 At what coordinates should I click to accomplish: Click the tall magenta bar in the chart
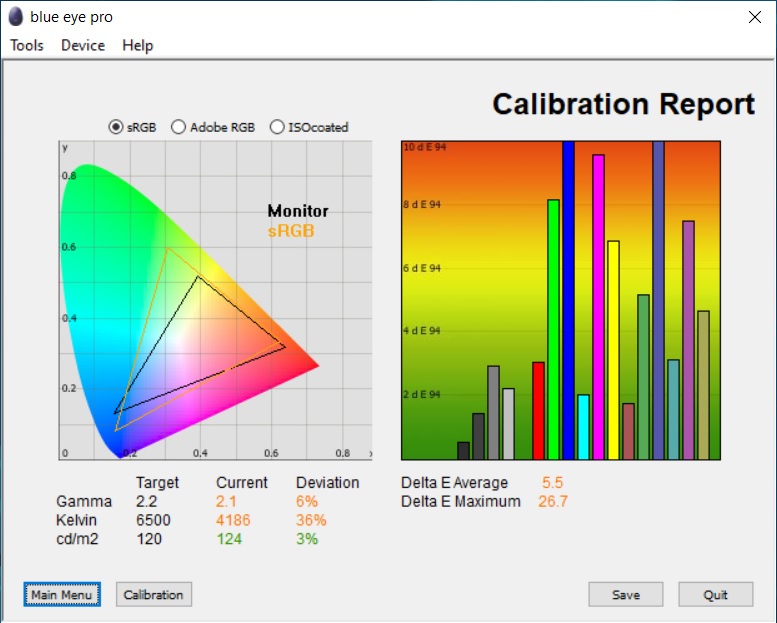(x=598, y=307)
